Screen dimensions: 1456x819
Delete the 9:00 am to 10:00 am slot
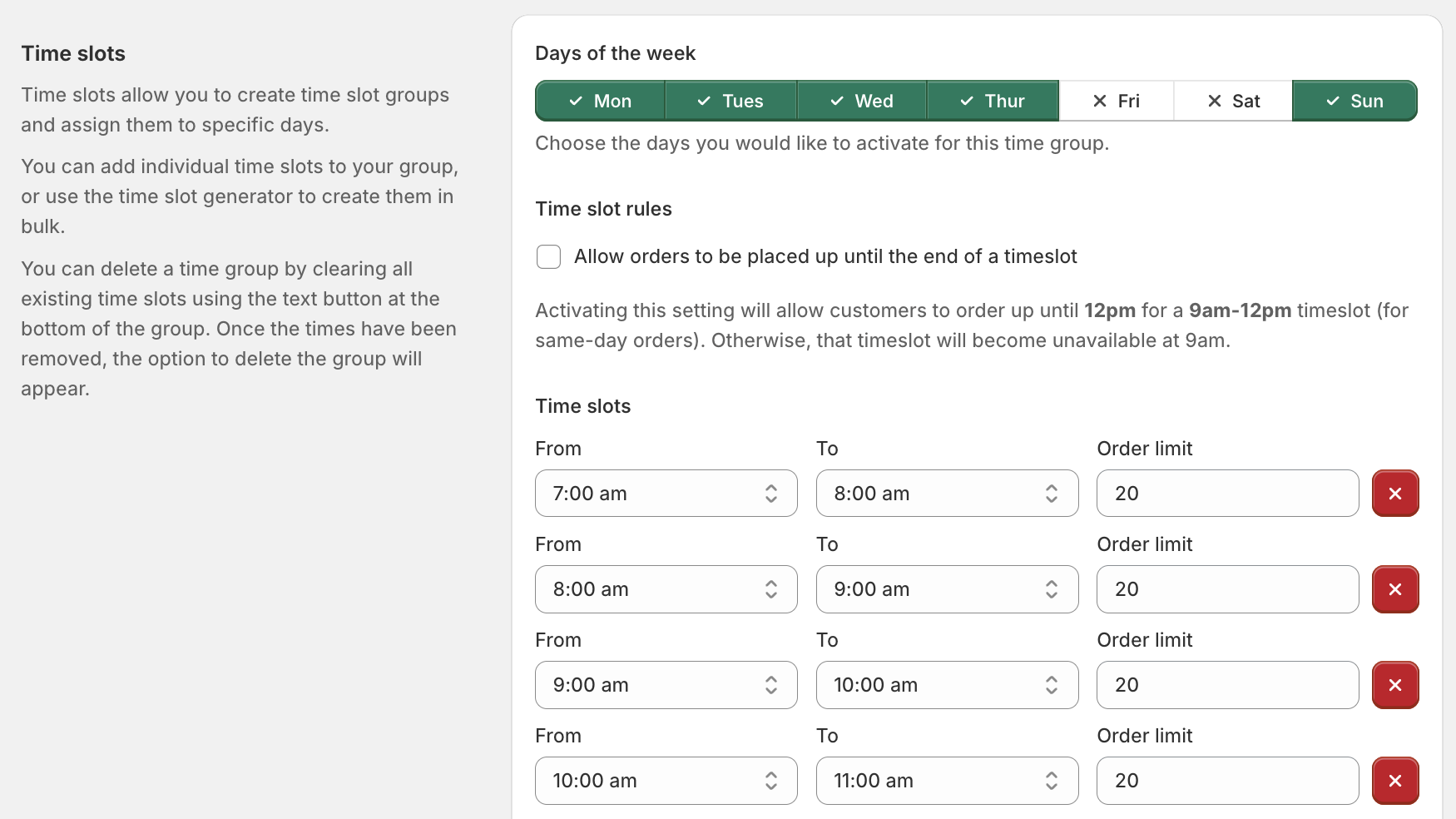click(x=1395, y=685)
